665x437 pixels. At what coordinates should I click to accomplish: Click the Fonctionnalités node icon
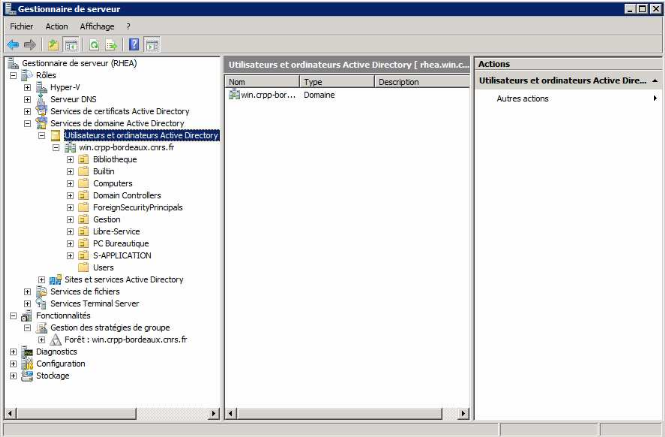coord(27,316)
